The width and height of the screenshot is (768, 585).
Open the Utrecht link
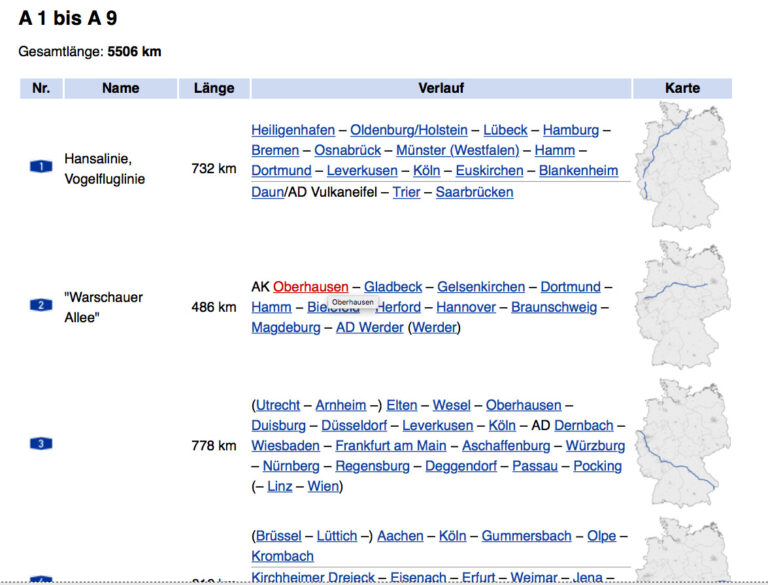coord(277,405)
